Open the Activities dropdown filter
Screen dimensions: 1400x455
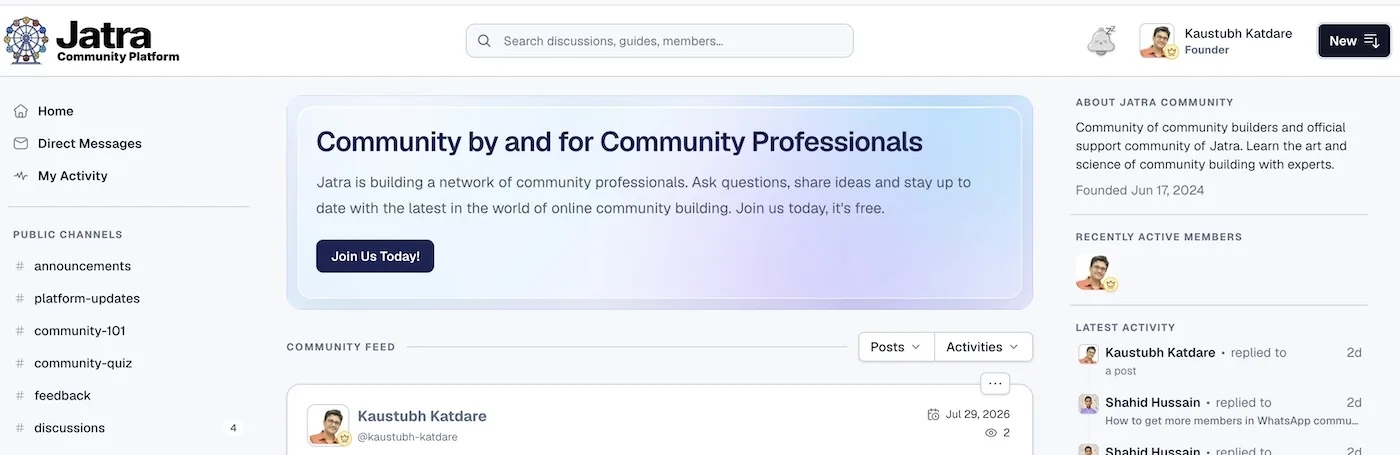(983, 347)
